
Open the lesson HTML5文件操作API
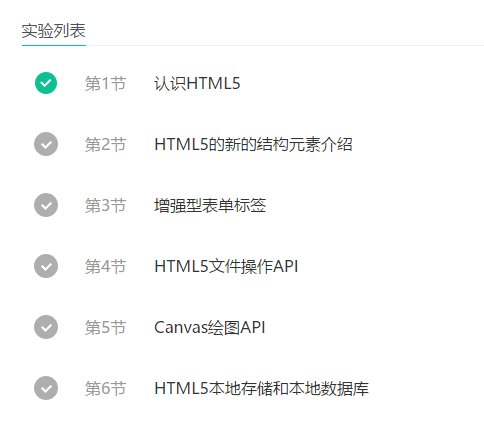click(x=226, y=266)
